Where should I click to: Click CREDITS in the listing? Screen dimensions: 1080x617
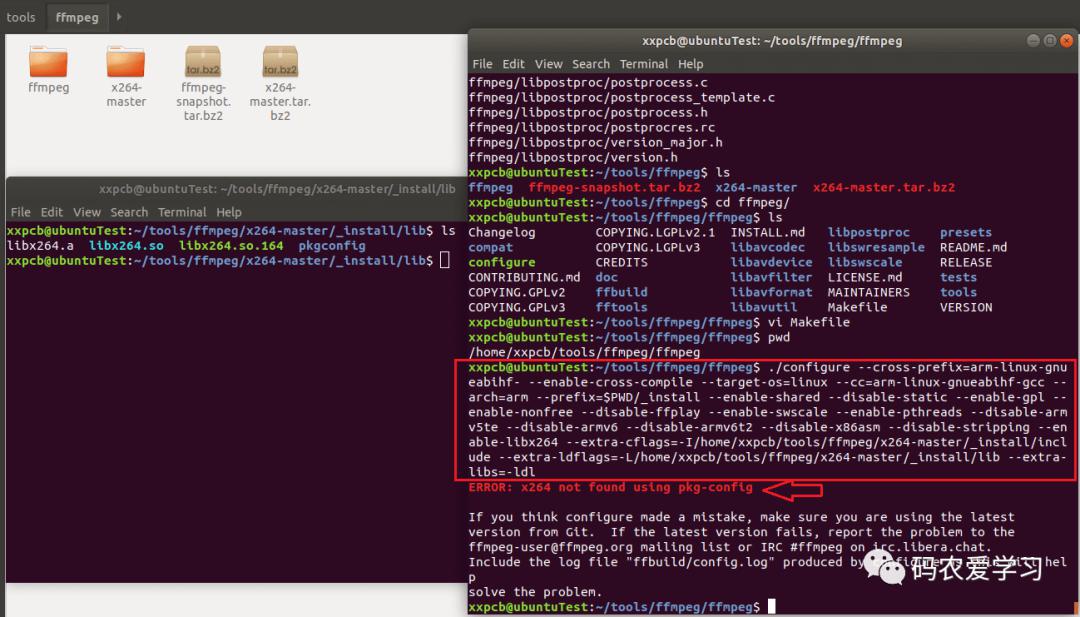621,262
